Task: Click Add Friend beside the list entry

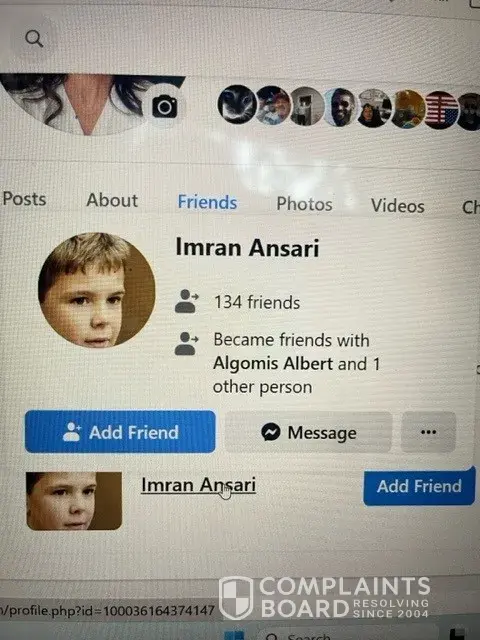Action: pos(419,487)
